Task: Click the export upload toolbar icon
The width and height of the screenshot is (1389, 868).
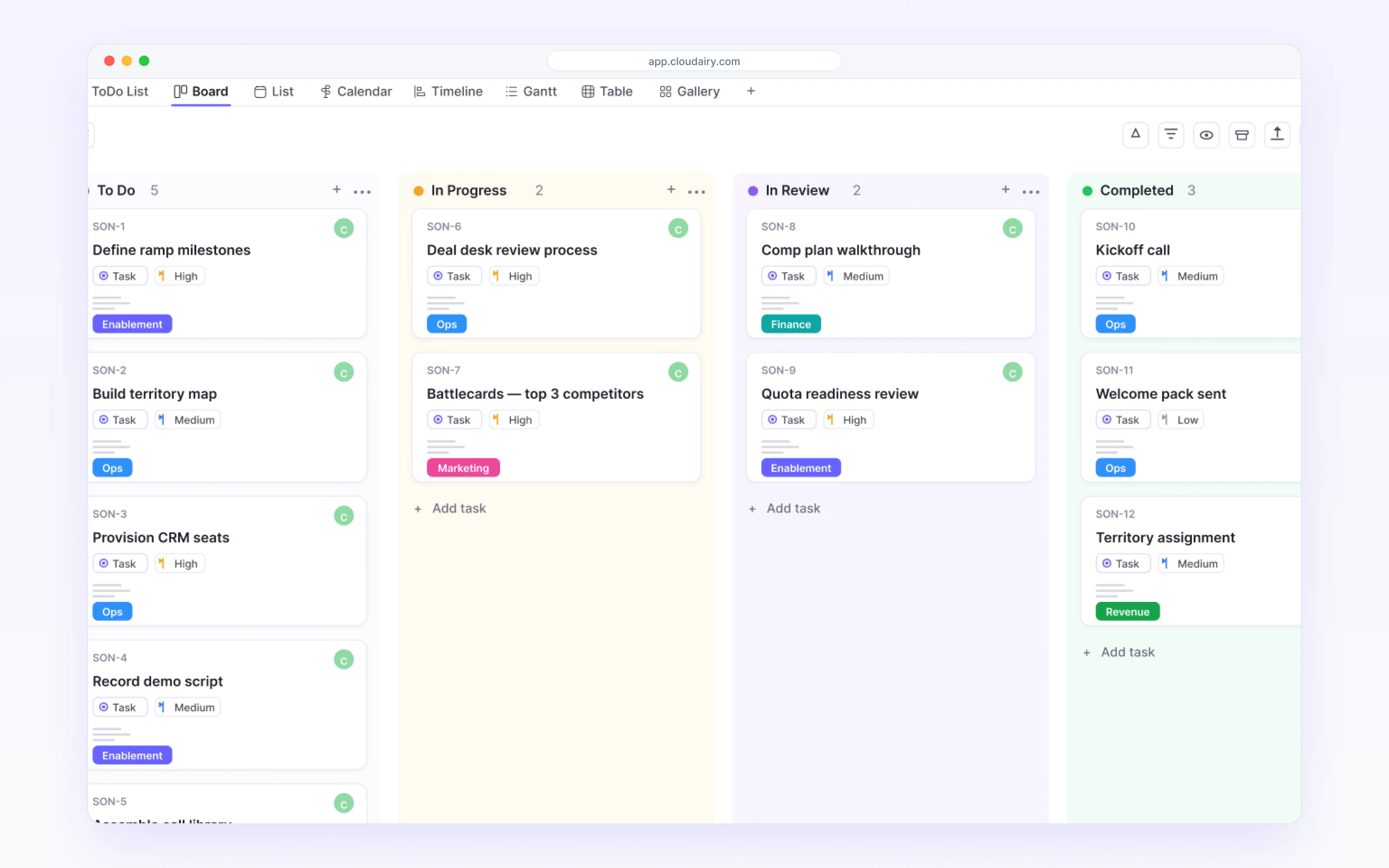Action: tap(1277, 135)
